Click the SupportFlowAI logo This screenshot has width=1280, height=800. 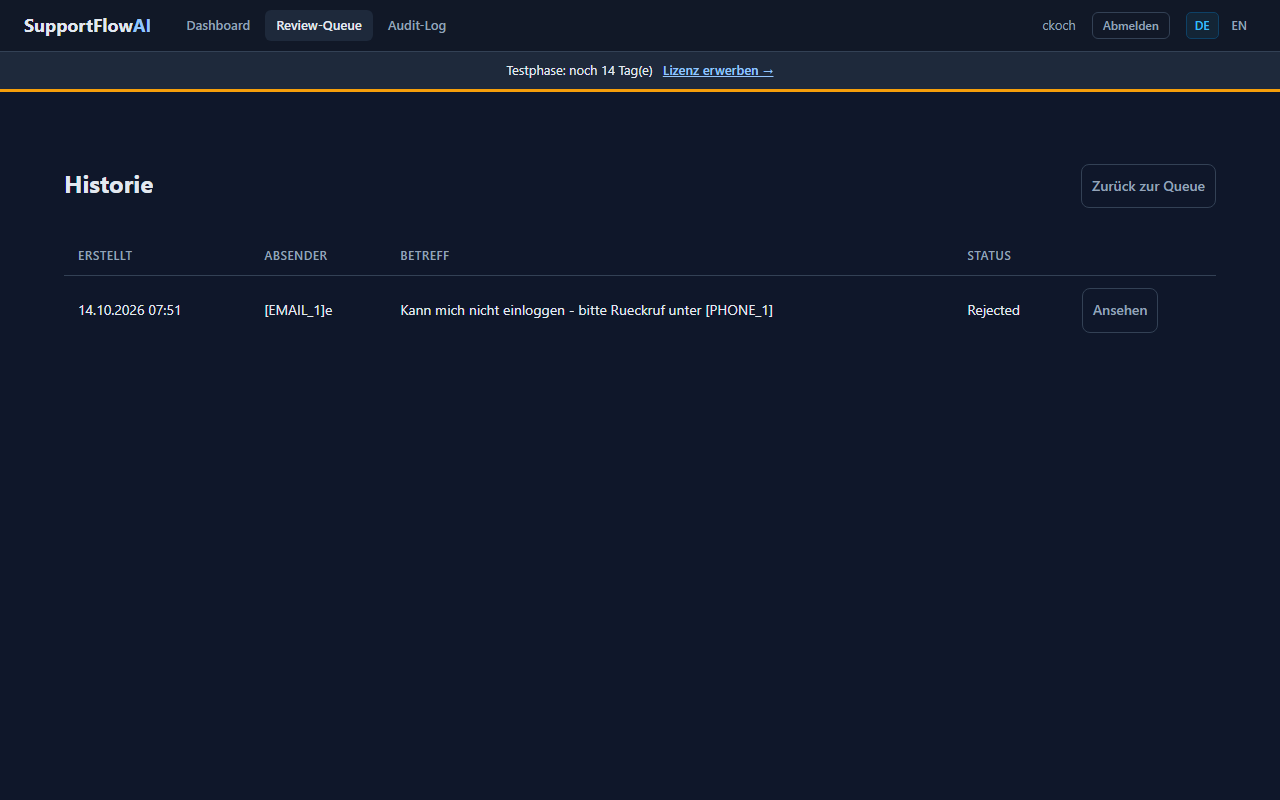(87, 26)
